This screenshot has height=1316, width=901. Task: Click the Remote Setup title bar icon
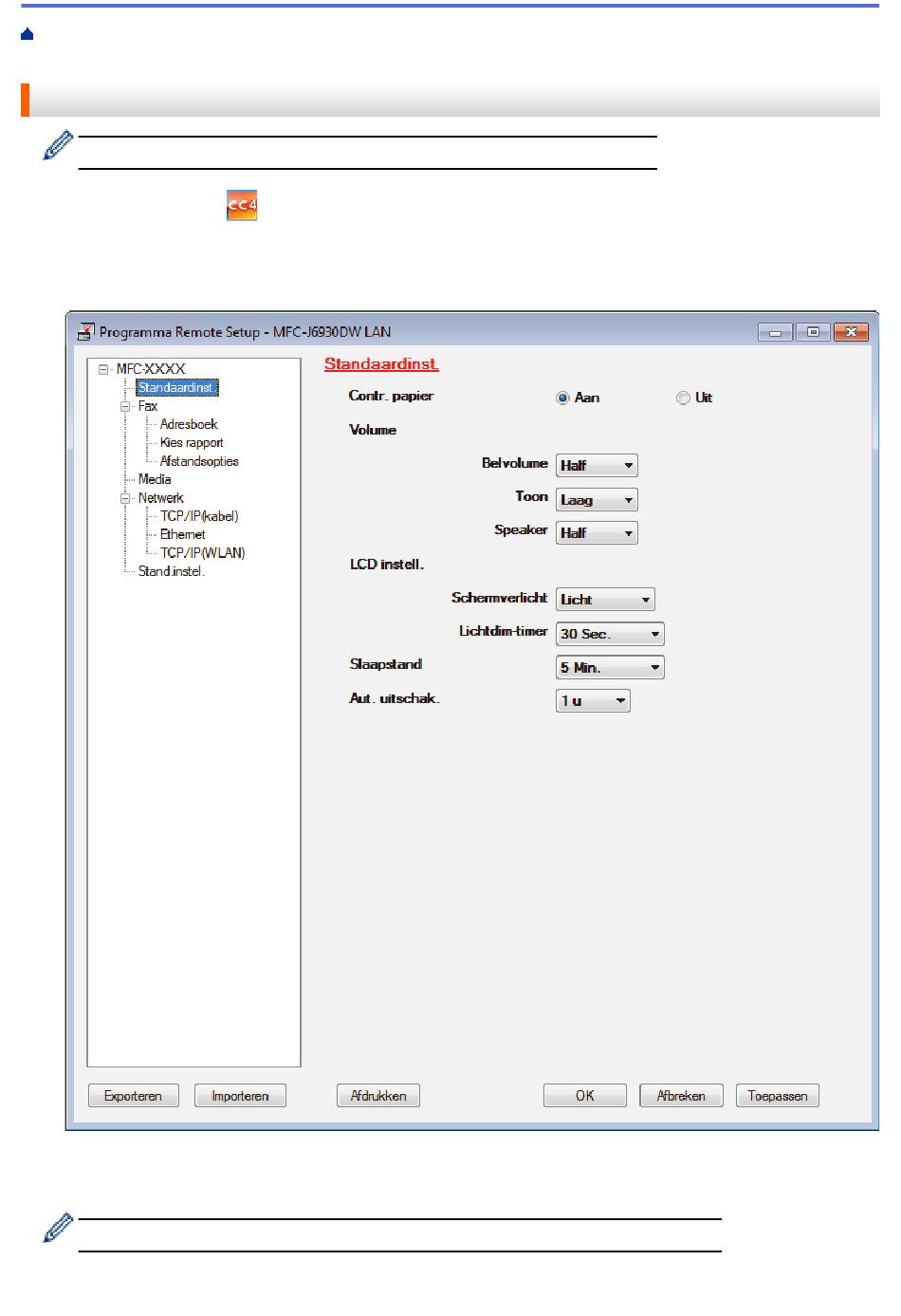85,332
